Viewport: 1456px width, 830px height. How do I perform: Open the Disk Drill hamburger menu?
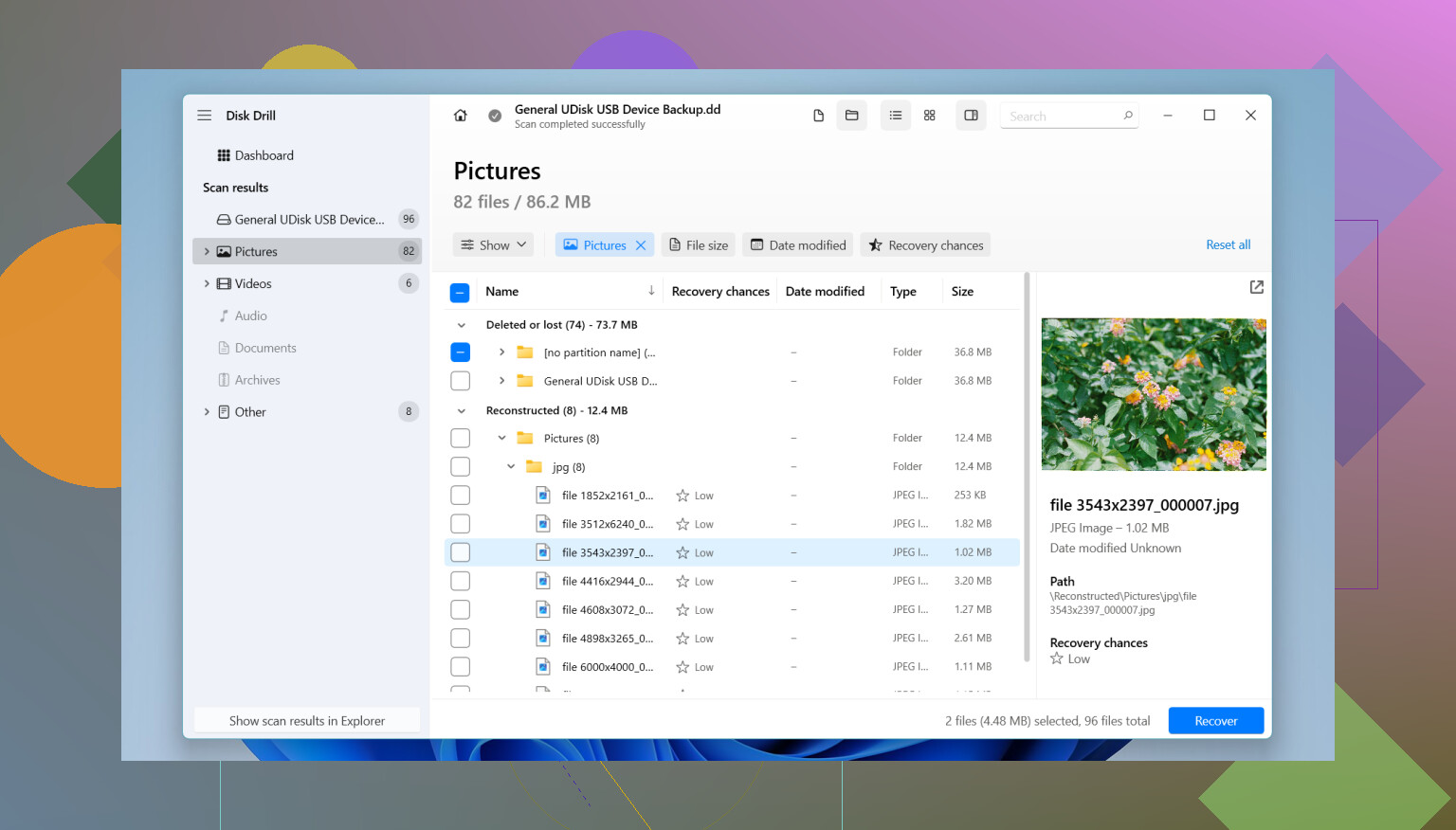click(x=204, y=116)
